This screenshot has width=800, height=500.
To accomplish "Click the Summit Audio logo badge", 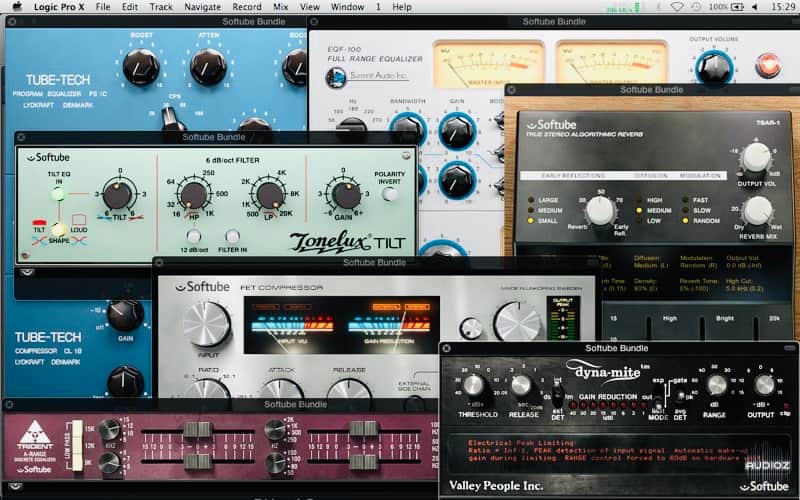I will pos(335,78).
